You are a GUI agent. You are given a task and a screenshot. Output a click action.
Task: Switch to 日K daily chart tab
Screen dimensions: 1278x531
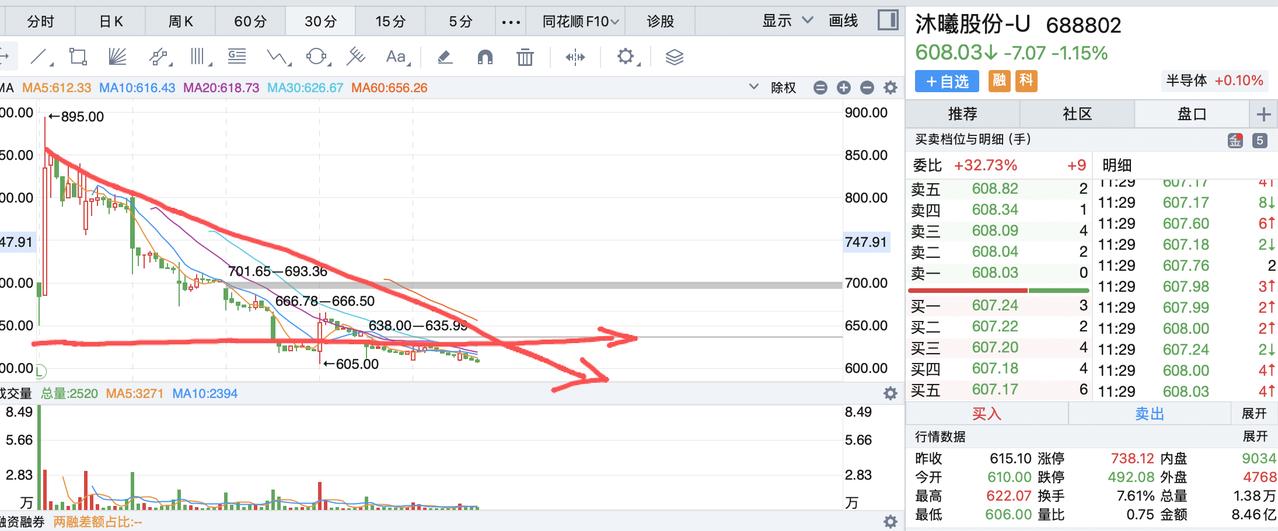[112, 21]
